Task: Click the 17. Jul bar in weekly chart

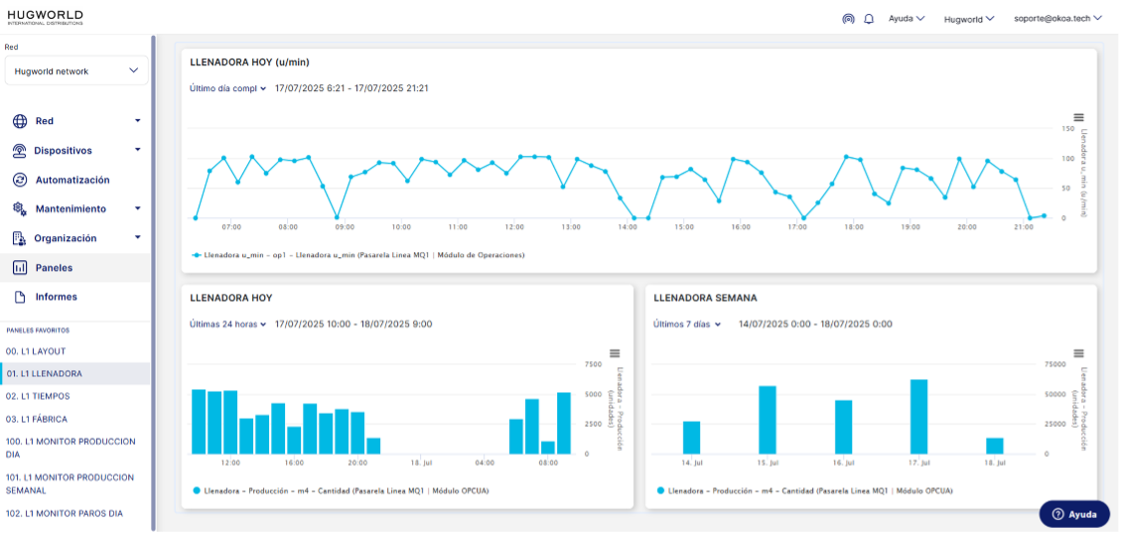Action: 919,416
